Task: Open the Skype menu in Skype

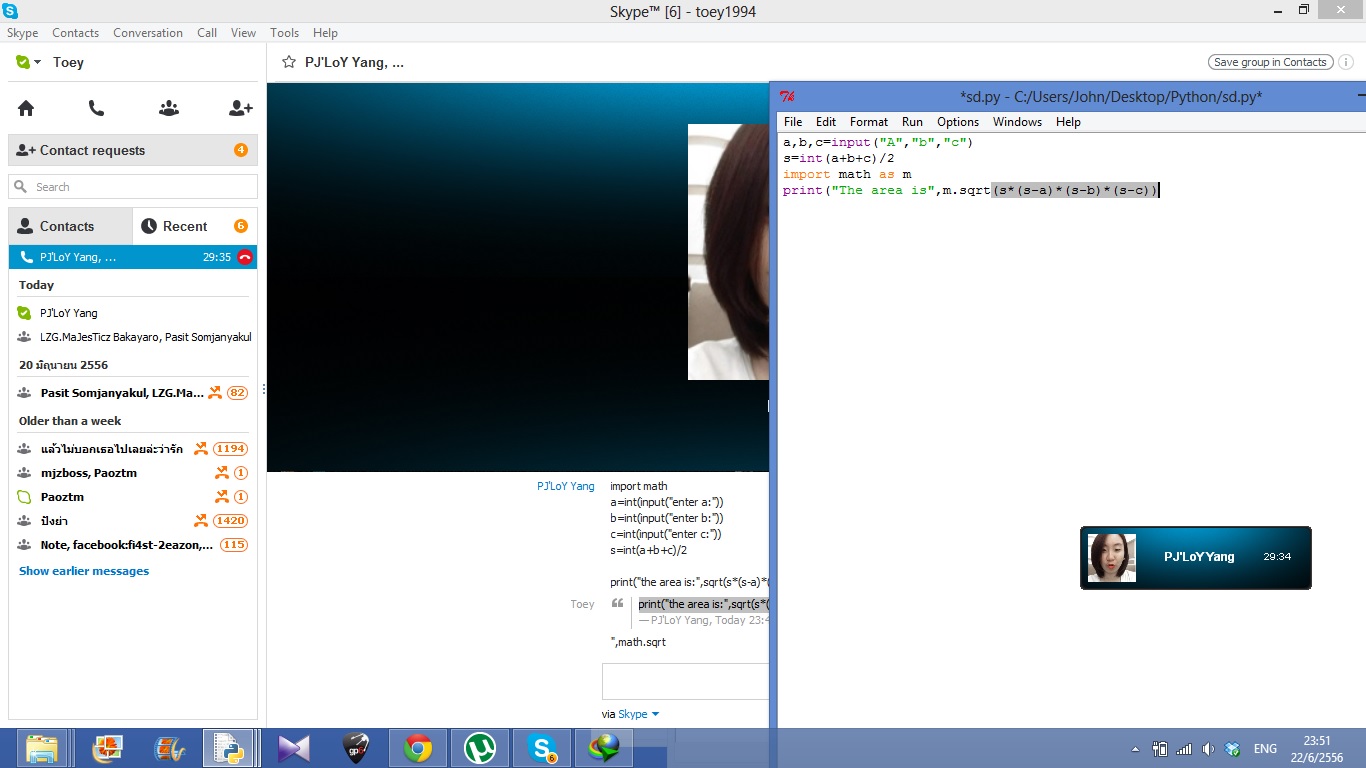Action: point(23,33)
